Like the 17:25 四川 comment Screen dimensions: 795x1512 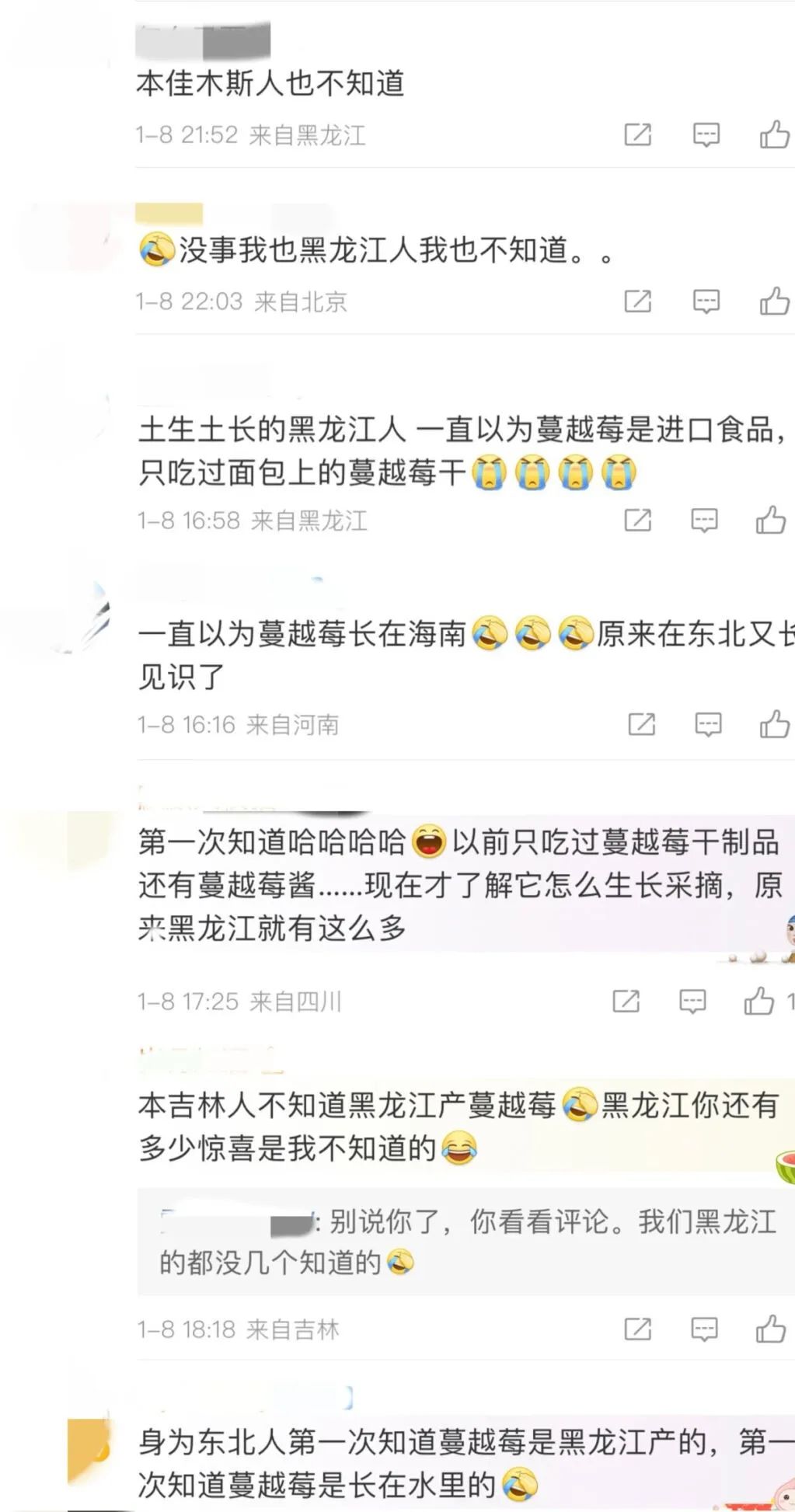coord(759,1001)
